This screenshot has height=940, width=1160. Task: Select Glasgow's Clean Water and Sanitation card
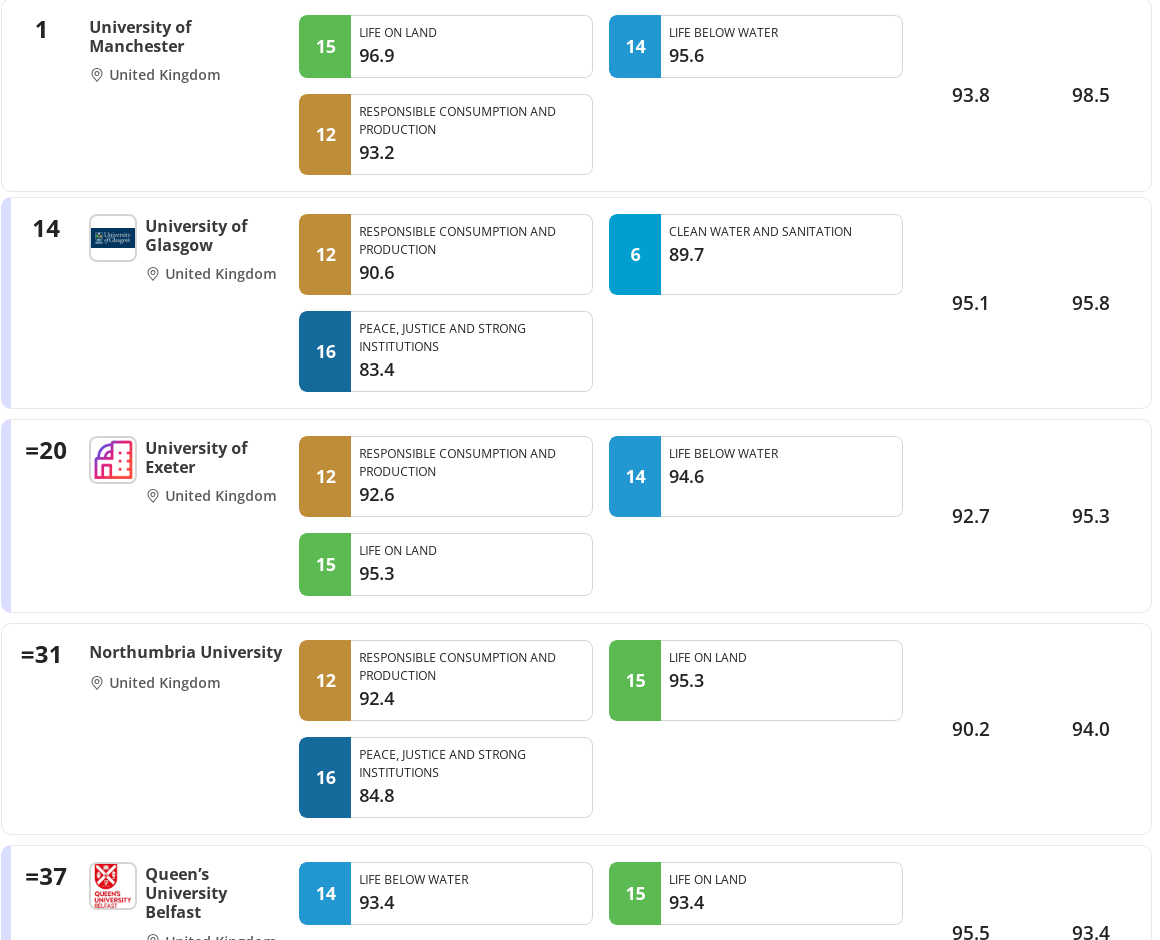point(755,254)
